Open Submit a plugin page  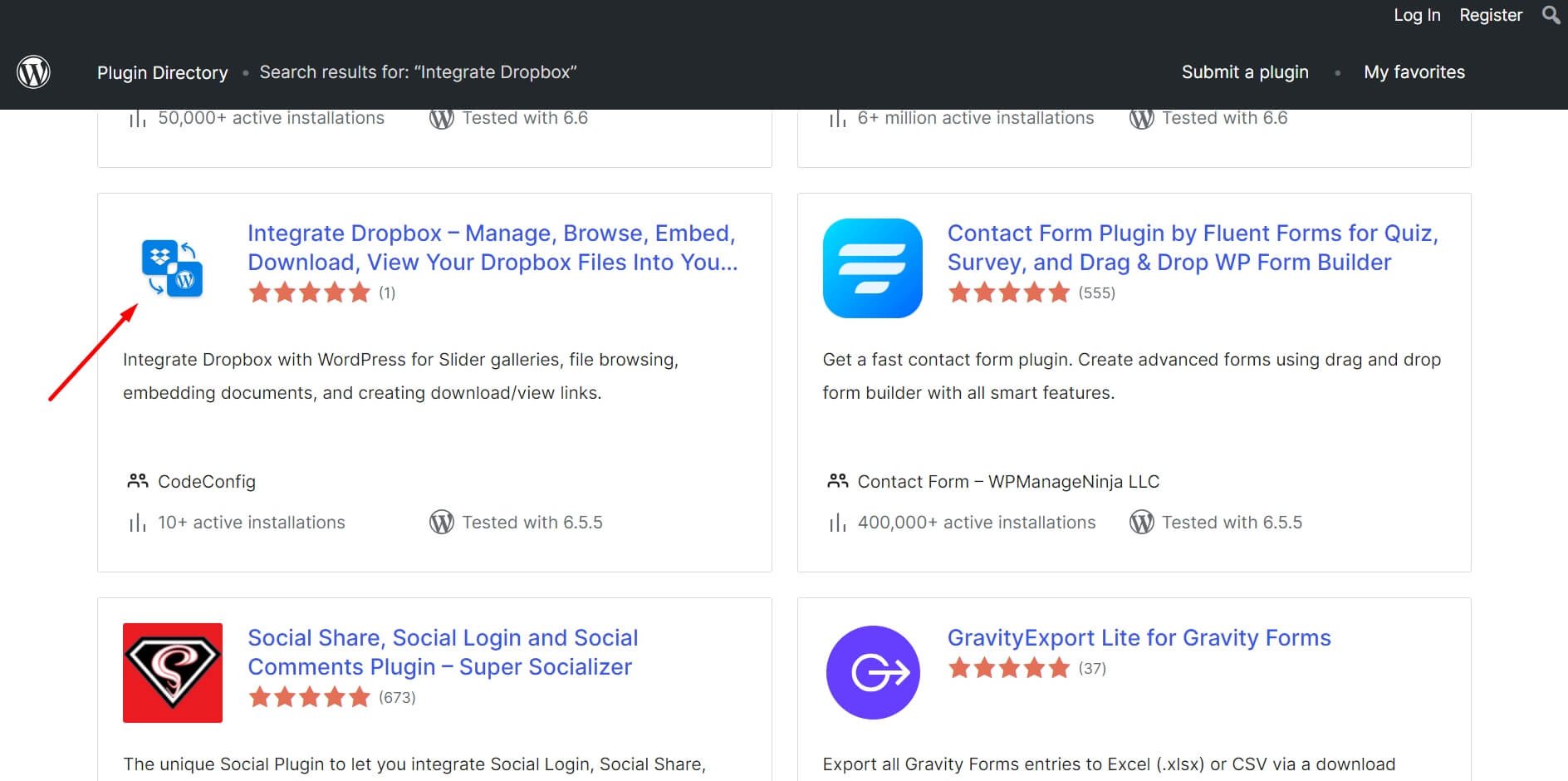click(1245, 72)
